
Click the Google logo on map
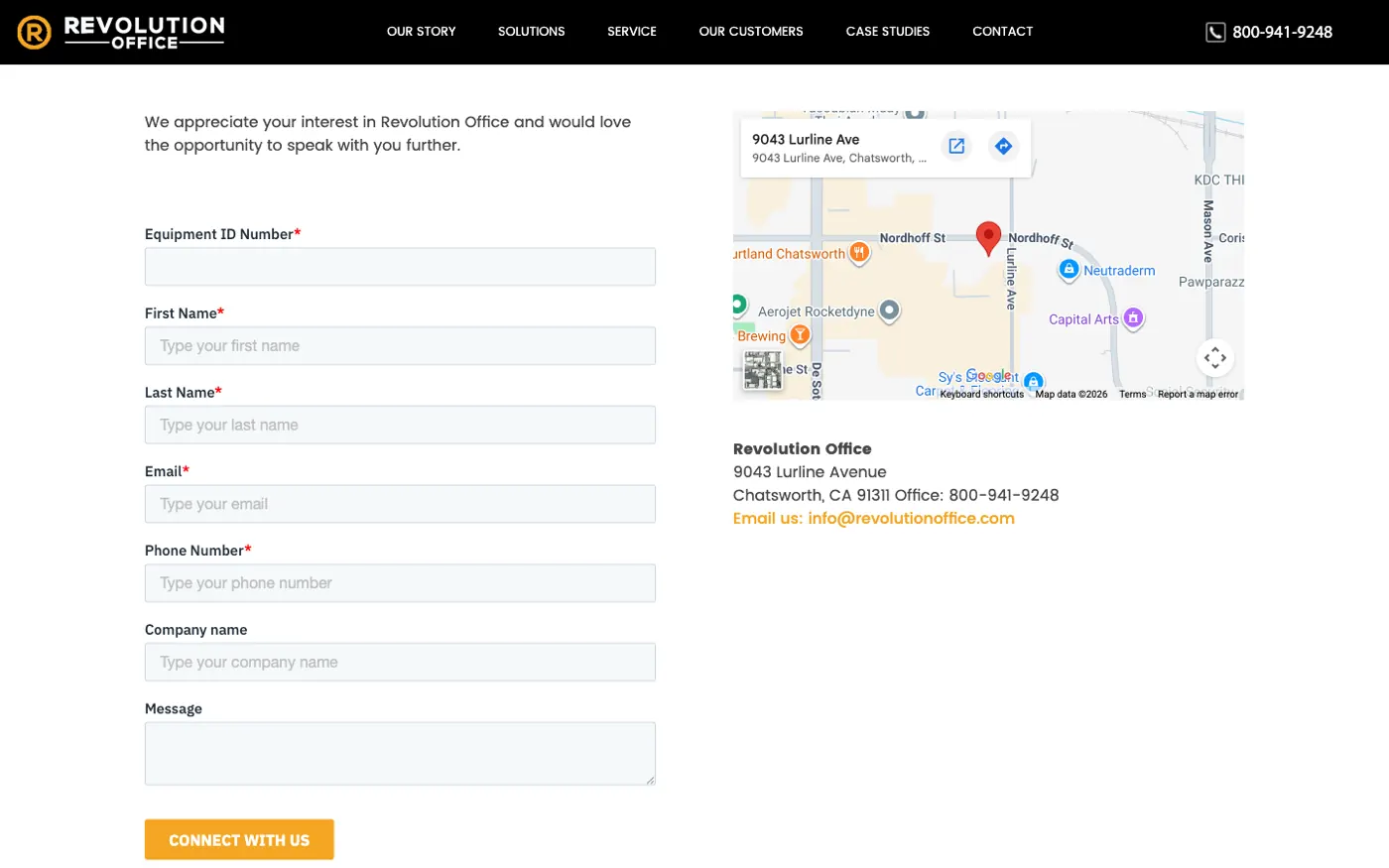[991, 376]
